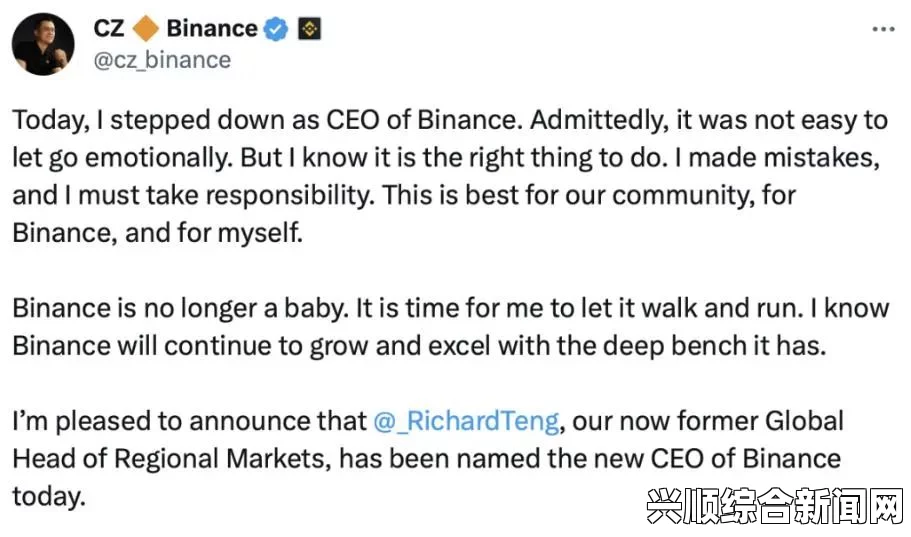The image size is (911, 537).
Task: Click the phrase "our now former Global"
Action: [x=708, y=421]
